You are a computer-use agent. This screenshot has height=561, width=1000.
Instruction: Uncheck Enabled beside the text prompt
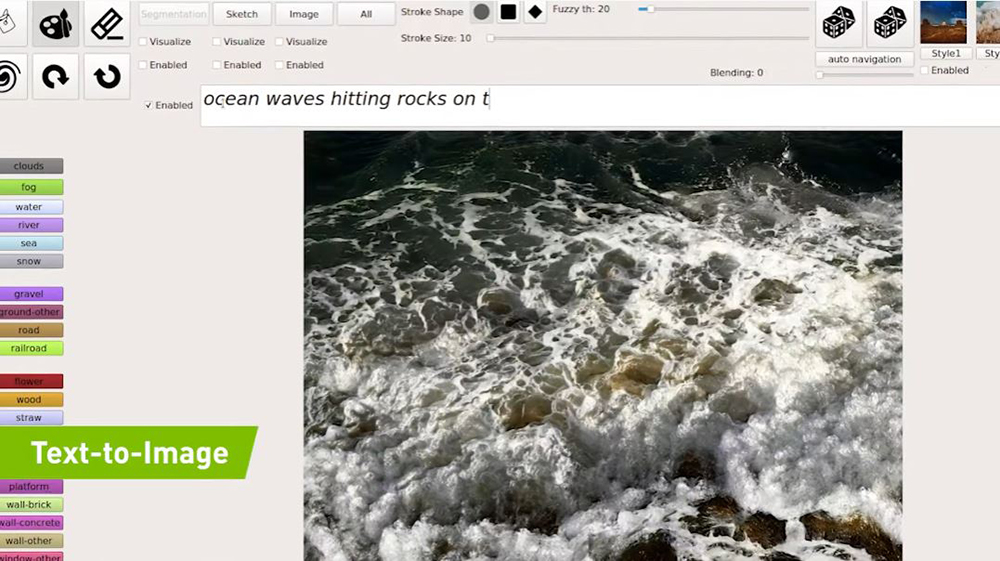pyautogui.click(x=149, y=105)
